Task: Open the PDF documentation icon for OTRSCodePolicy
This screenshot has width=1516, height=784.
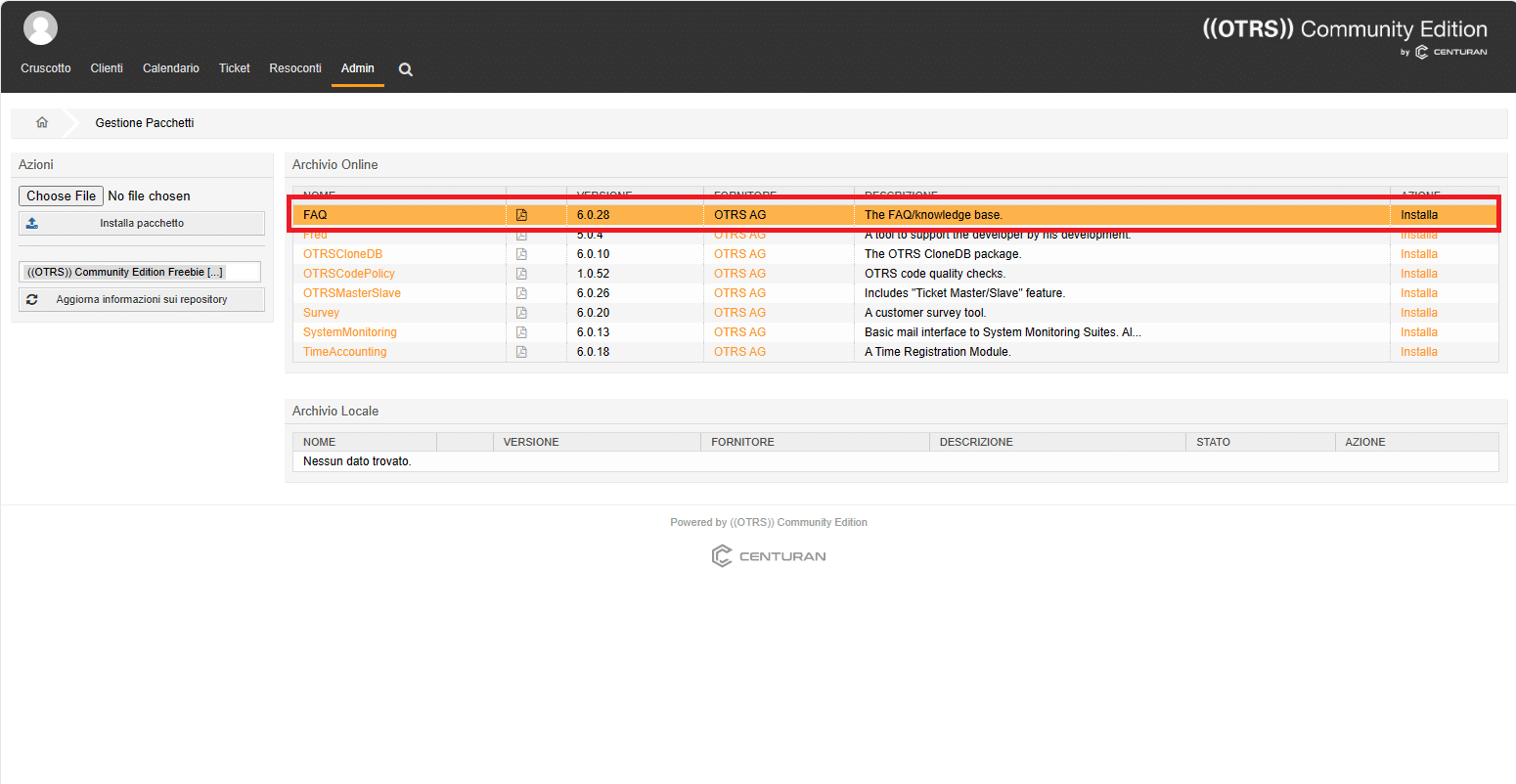Action: coord(521,274)
